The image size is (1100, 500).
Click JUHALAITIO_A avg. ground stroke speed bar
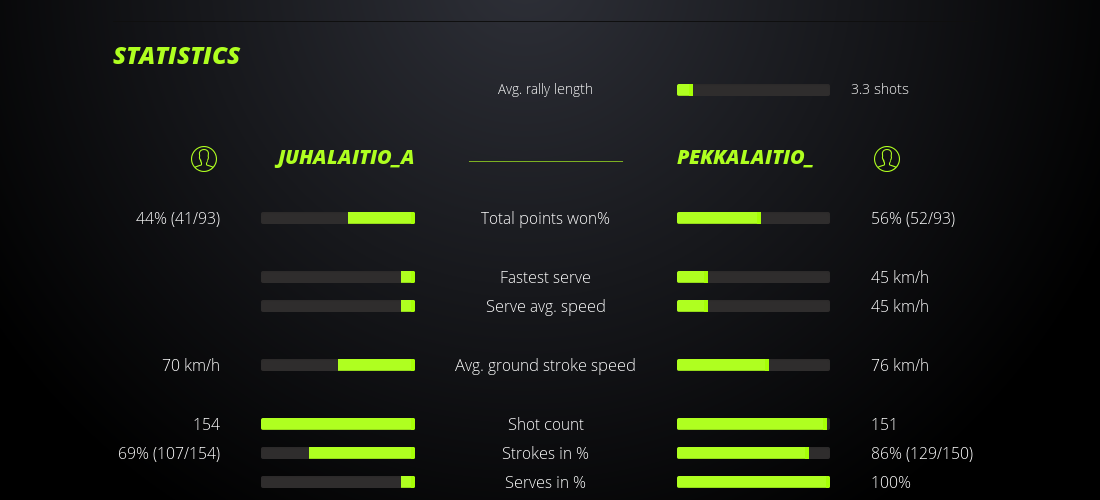coord(338,365)
